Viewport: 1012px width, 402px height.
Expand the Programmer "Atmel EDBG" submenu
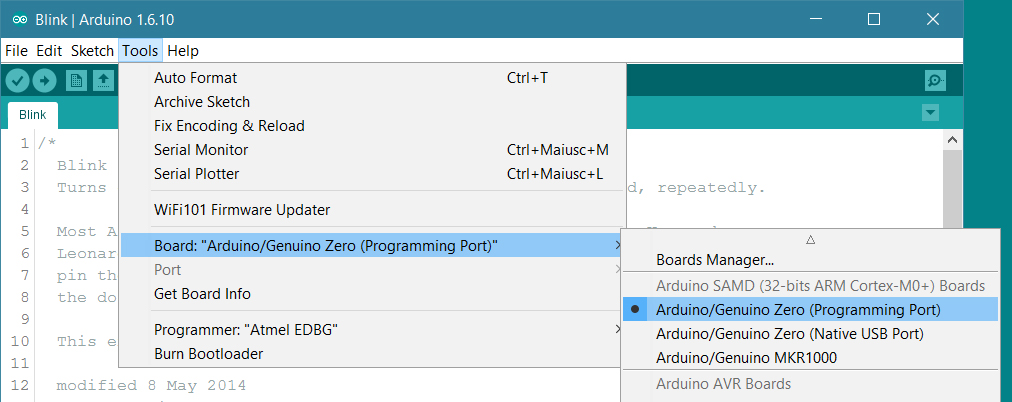372,330
